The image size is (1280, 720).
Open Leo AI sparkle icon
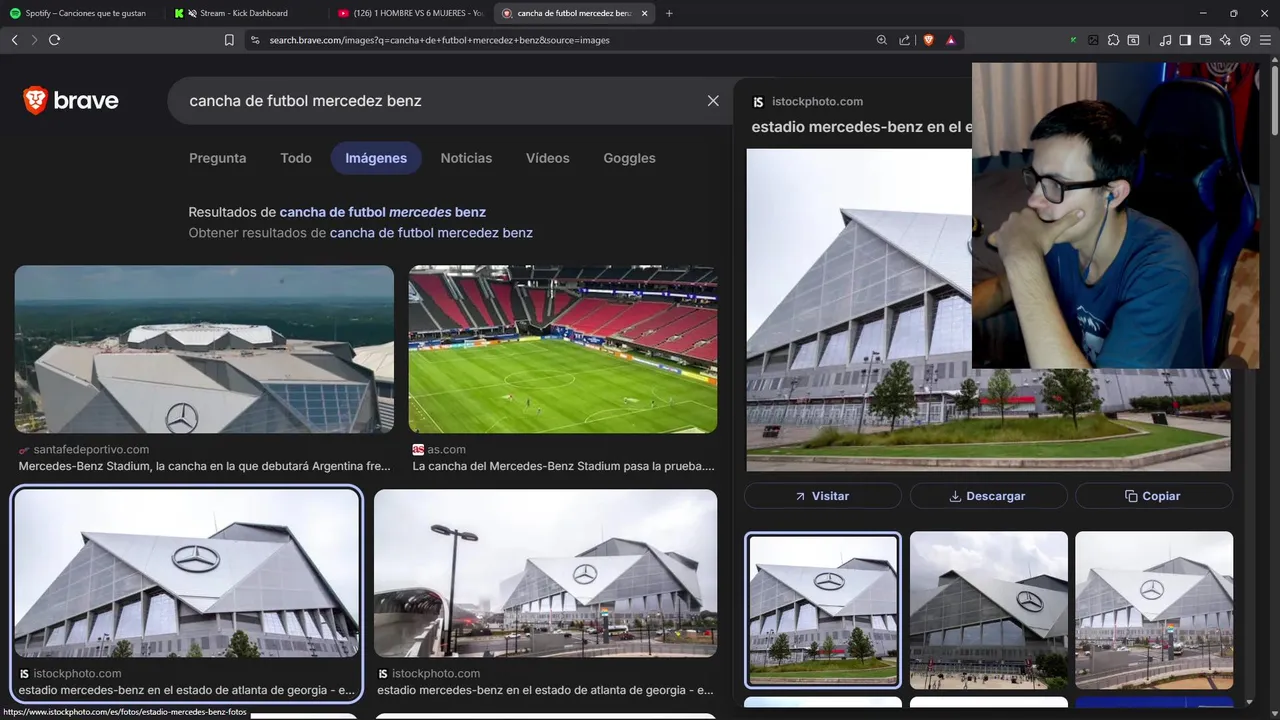[1225, 40]
